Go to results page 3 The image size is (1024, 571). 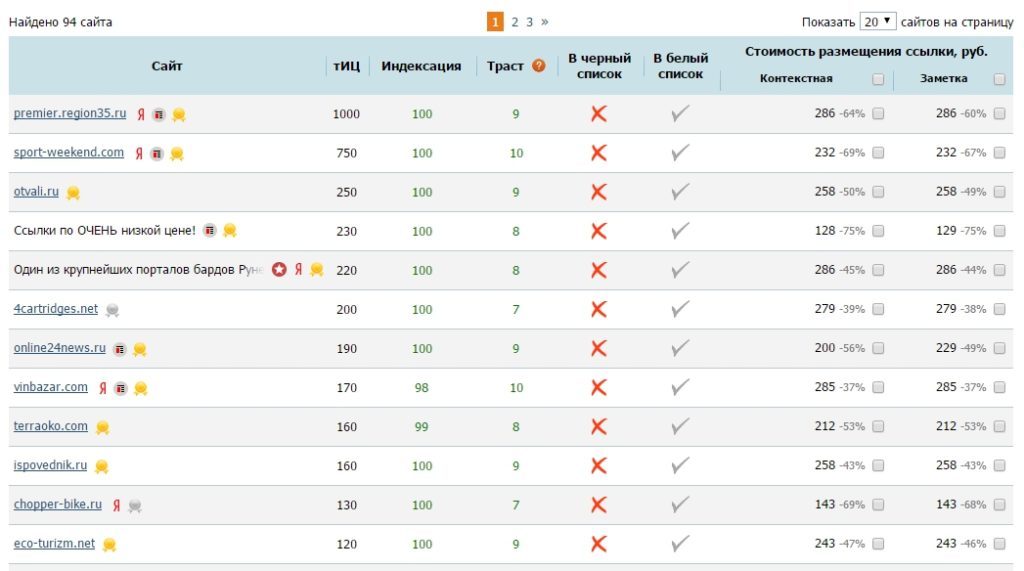click(530, 22)
